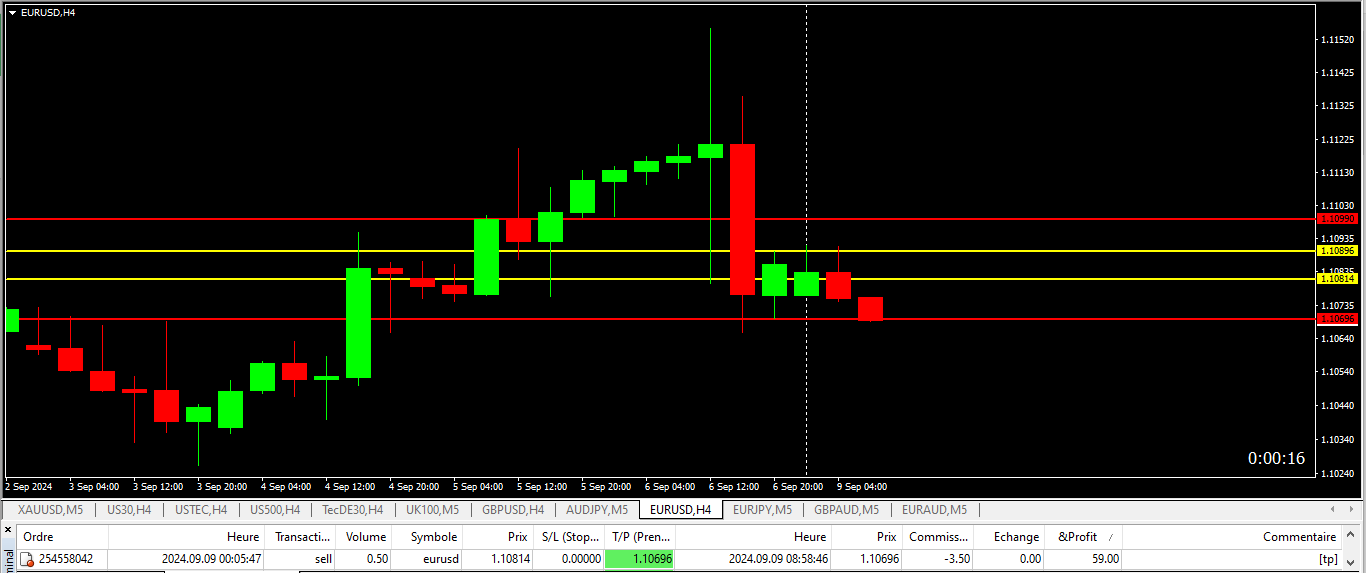The width and height of the screenshot is (1366, 573).
Task: Select the yellow 1.10896 price level label
Action: click(x=1337, y=251)
